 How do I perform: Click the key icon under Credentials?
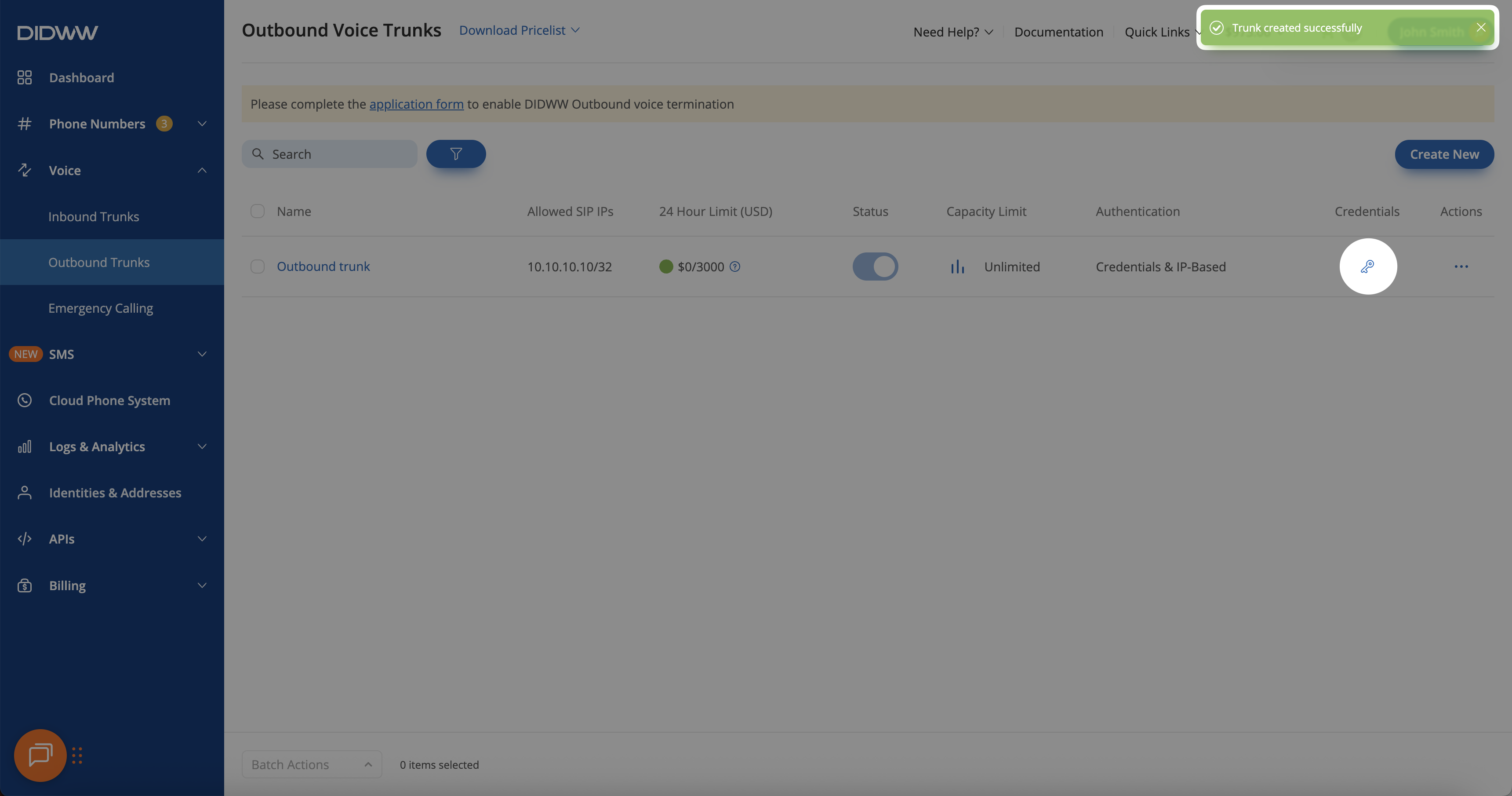click(x=1367, y=267)
